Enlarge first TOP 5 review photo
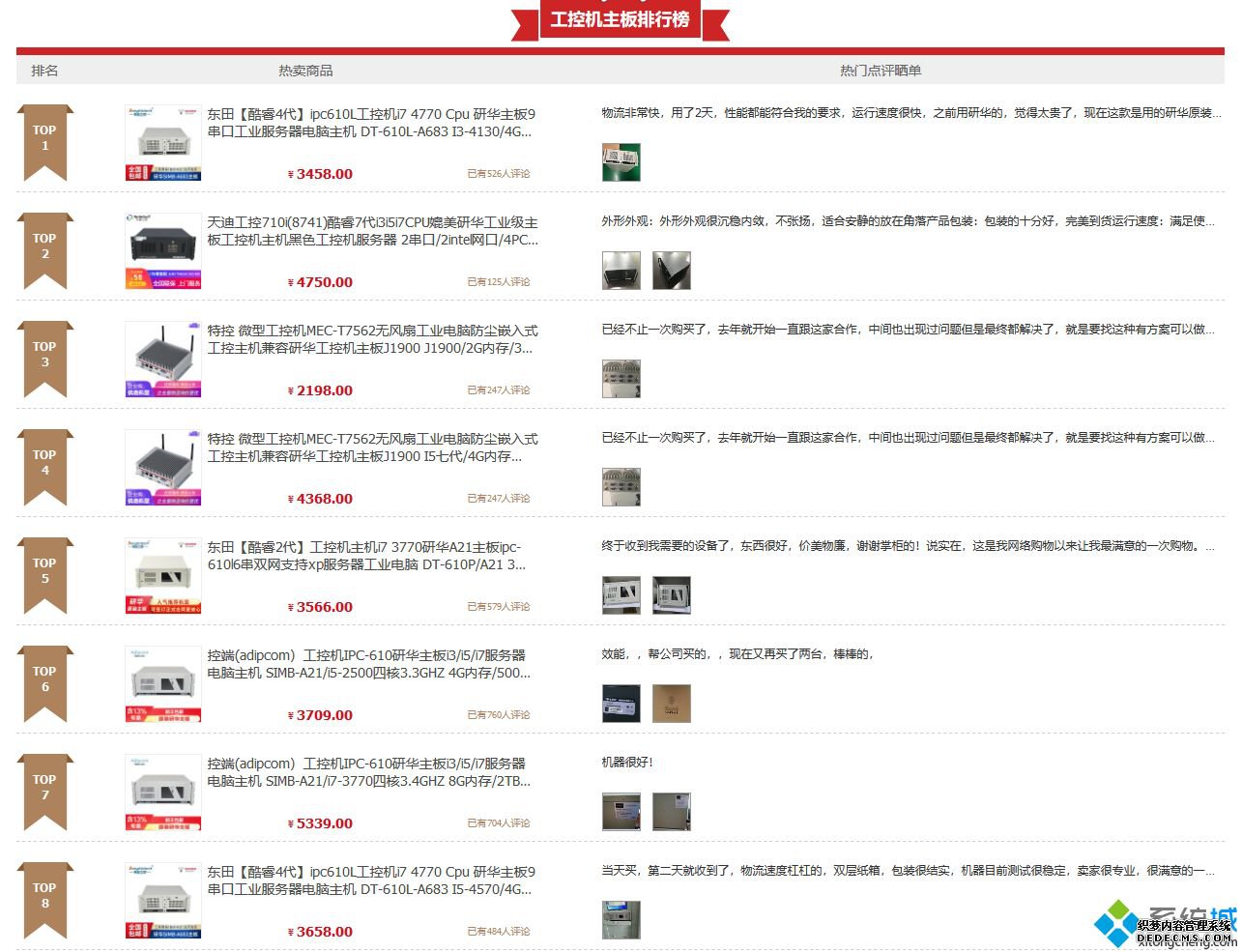The height and width of the screenshot is (952, 1242). tap(621, 595)
